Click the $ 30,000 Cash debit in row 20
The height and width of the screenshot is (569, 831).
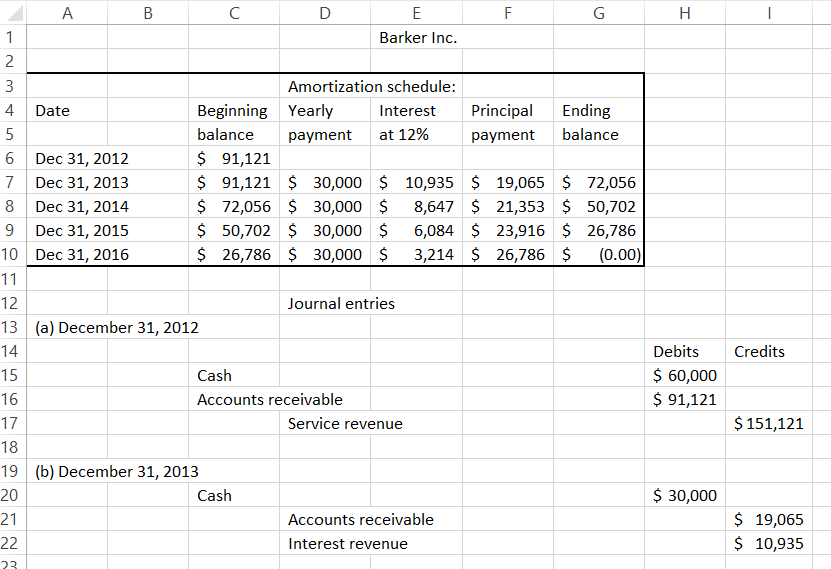(x=685, y=496)
